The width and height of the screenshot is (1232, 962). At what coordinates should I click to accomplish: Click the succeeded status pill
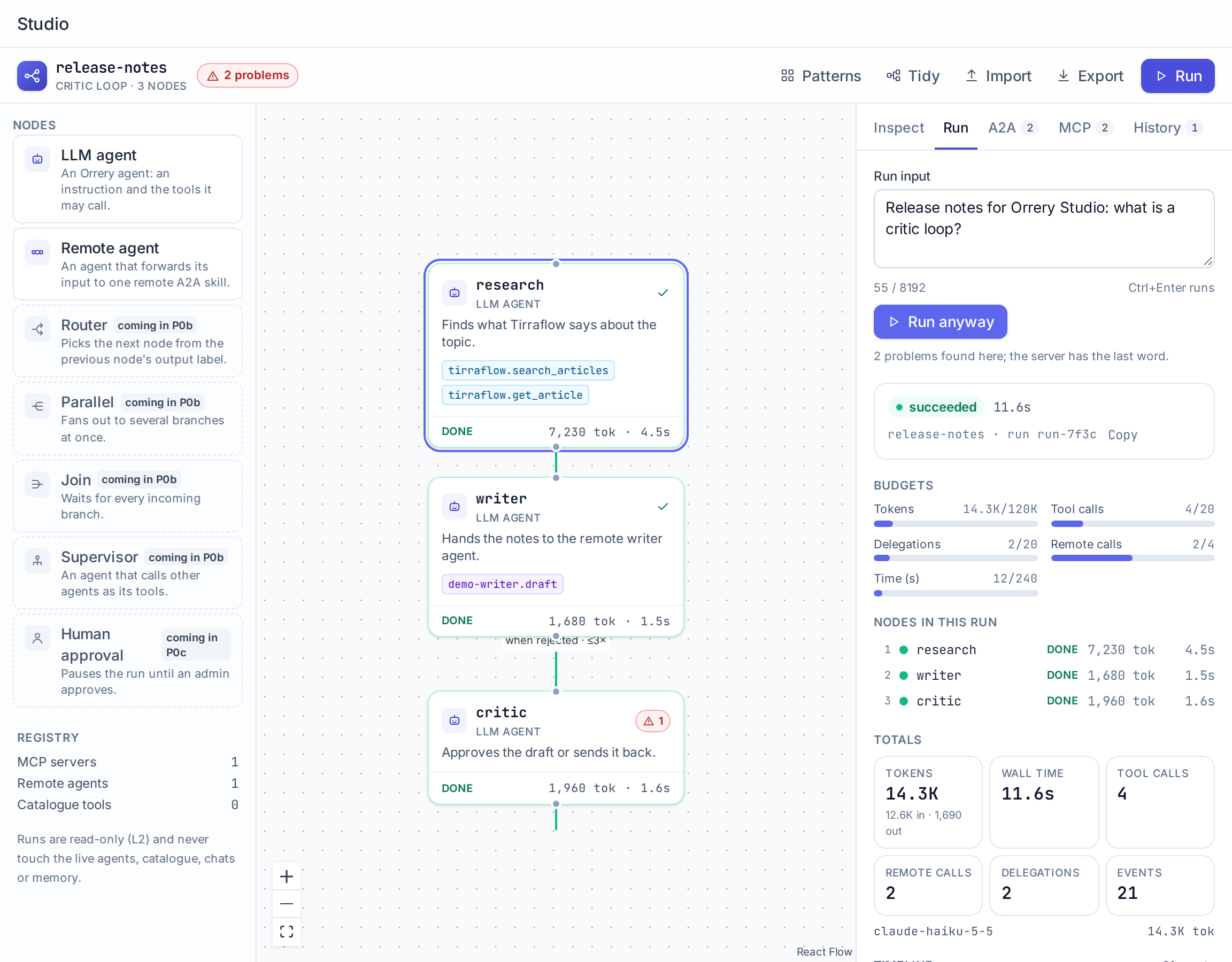[x=936, y=407]
